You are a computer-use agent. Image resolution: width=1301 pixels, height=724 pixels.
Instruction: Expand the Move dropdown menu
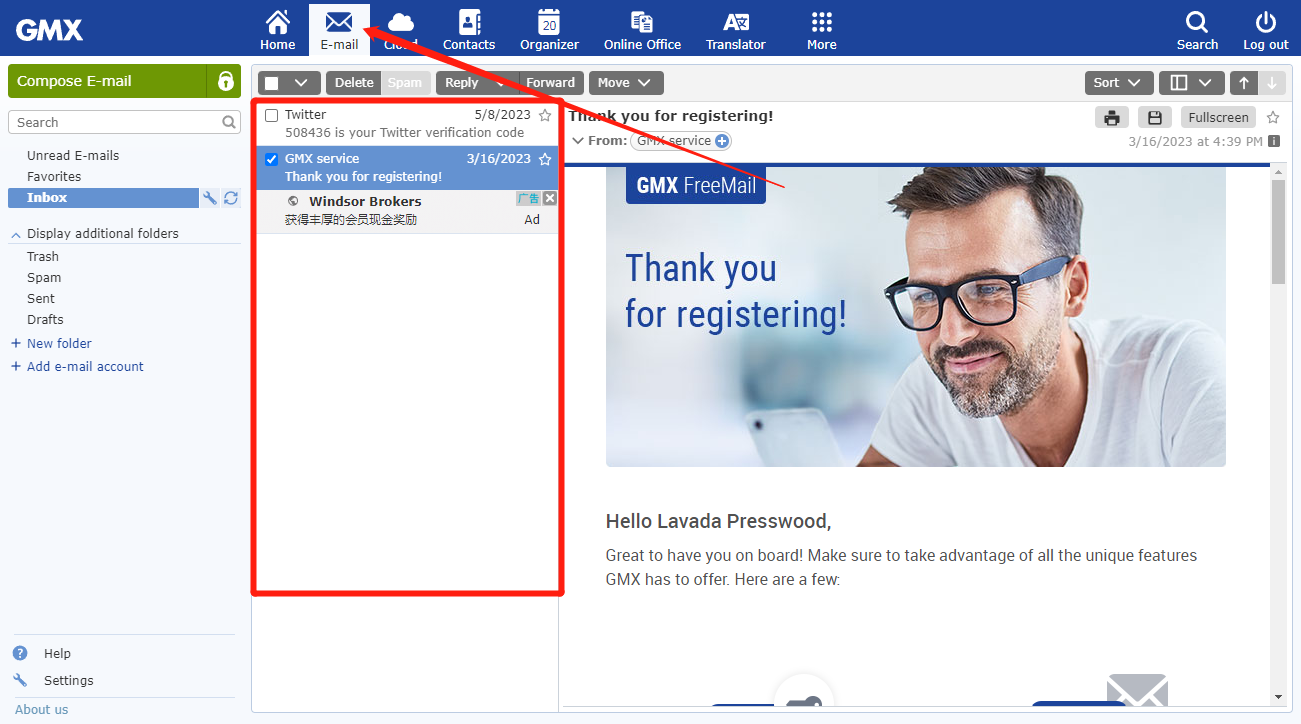pos(625,83)
